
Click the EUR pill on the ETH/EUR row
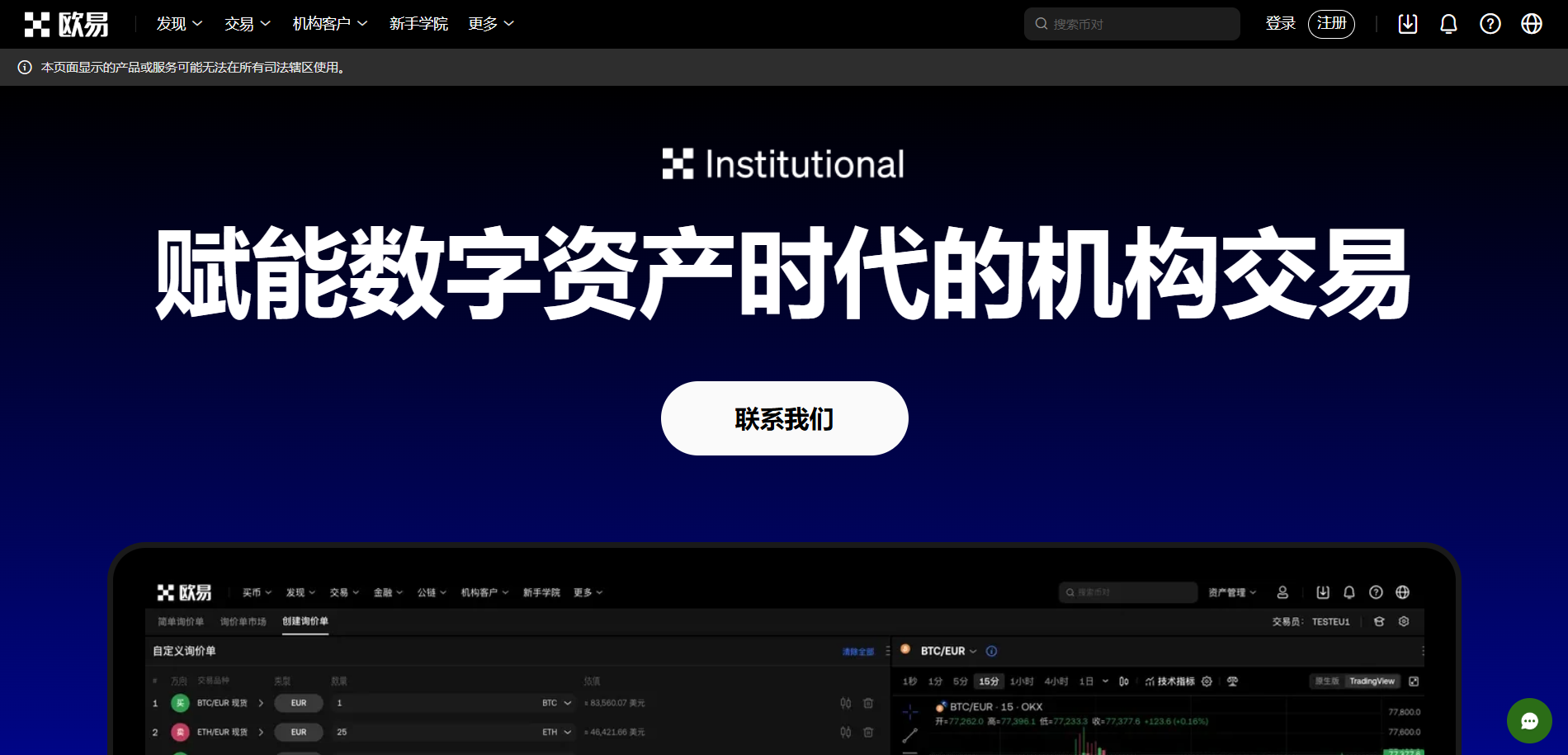click(299, 732)
